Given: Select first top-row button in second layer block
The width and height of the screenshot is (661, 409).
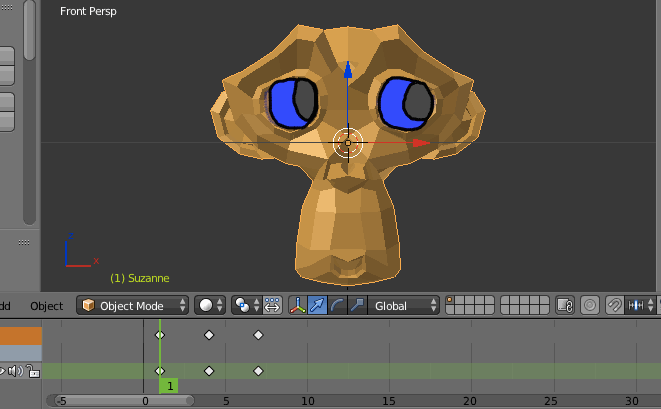Looking at the screenshot, I should [505, 301].
